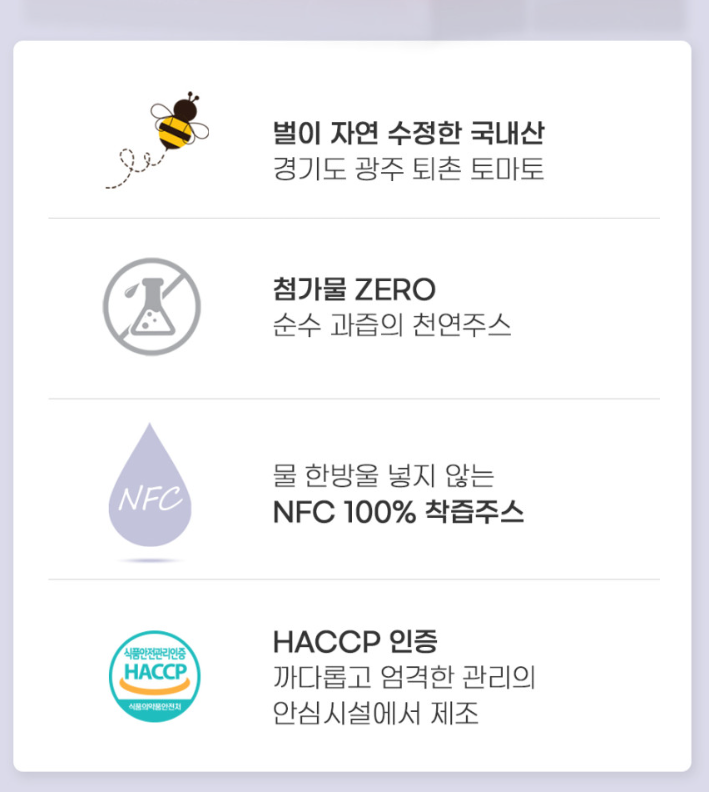Screen dimensions: 709x792
Task: Click the line 순수 과즙의 천연주스
Action: click(x=392, y=325)
